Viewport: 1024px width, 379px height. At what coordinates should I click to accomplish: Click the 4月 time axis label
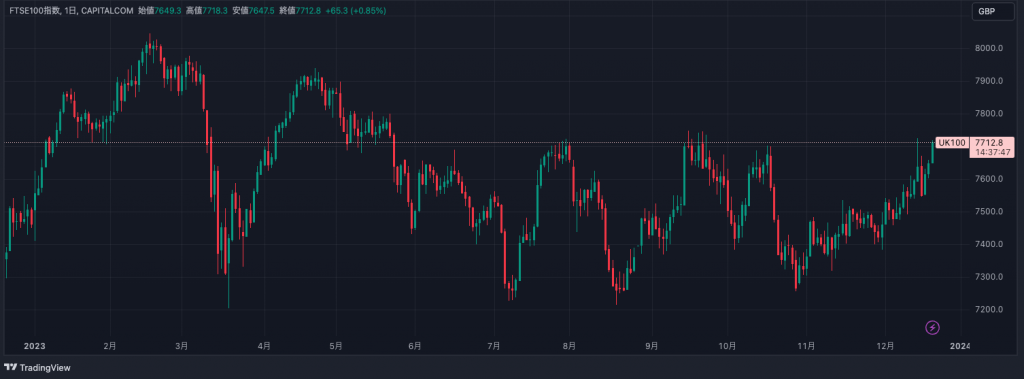(264, 346)
